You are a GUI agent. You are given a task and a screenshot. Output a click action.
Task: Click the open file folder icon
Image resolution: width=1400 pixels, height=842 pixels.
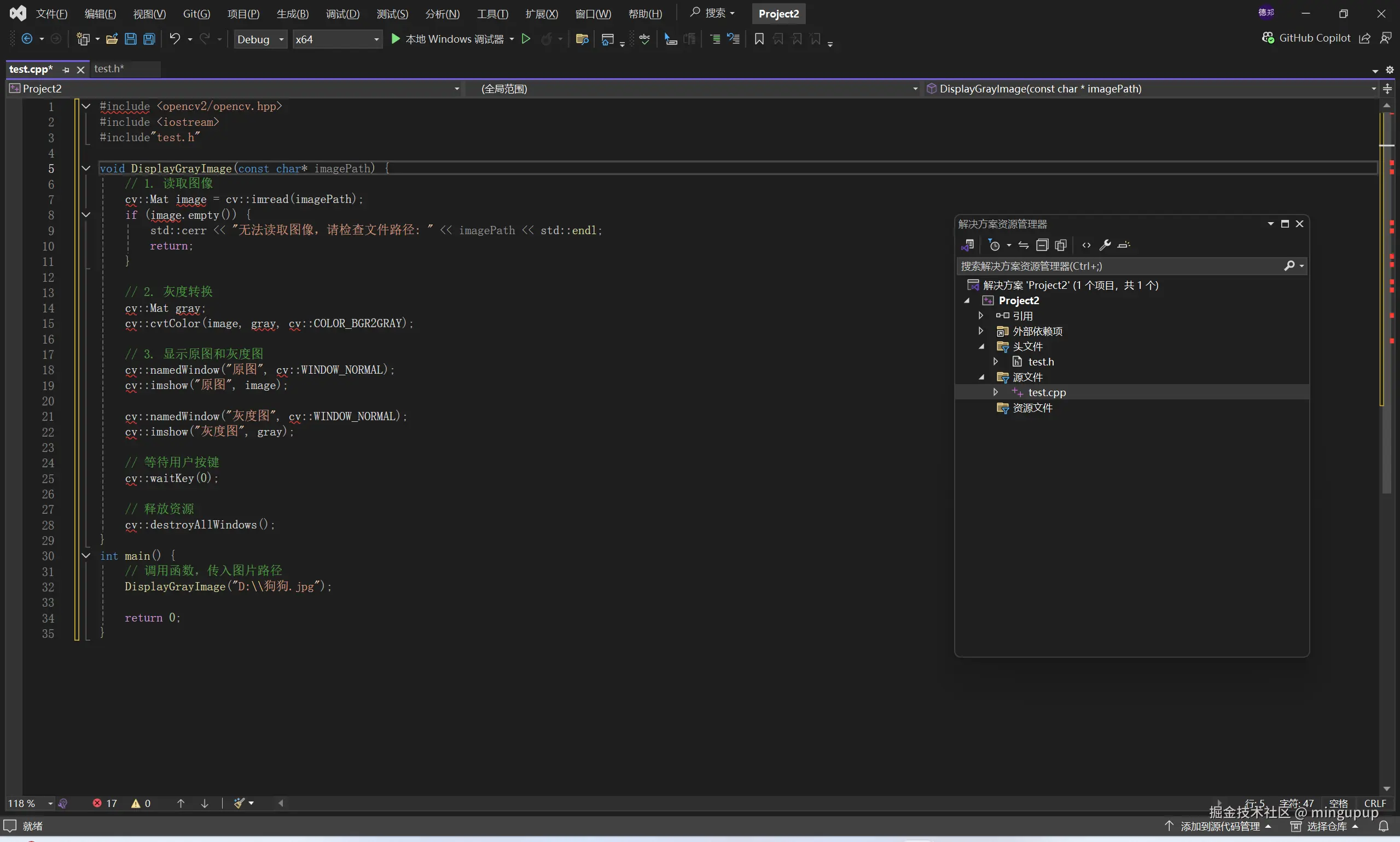point(112,39)
